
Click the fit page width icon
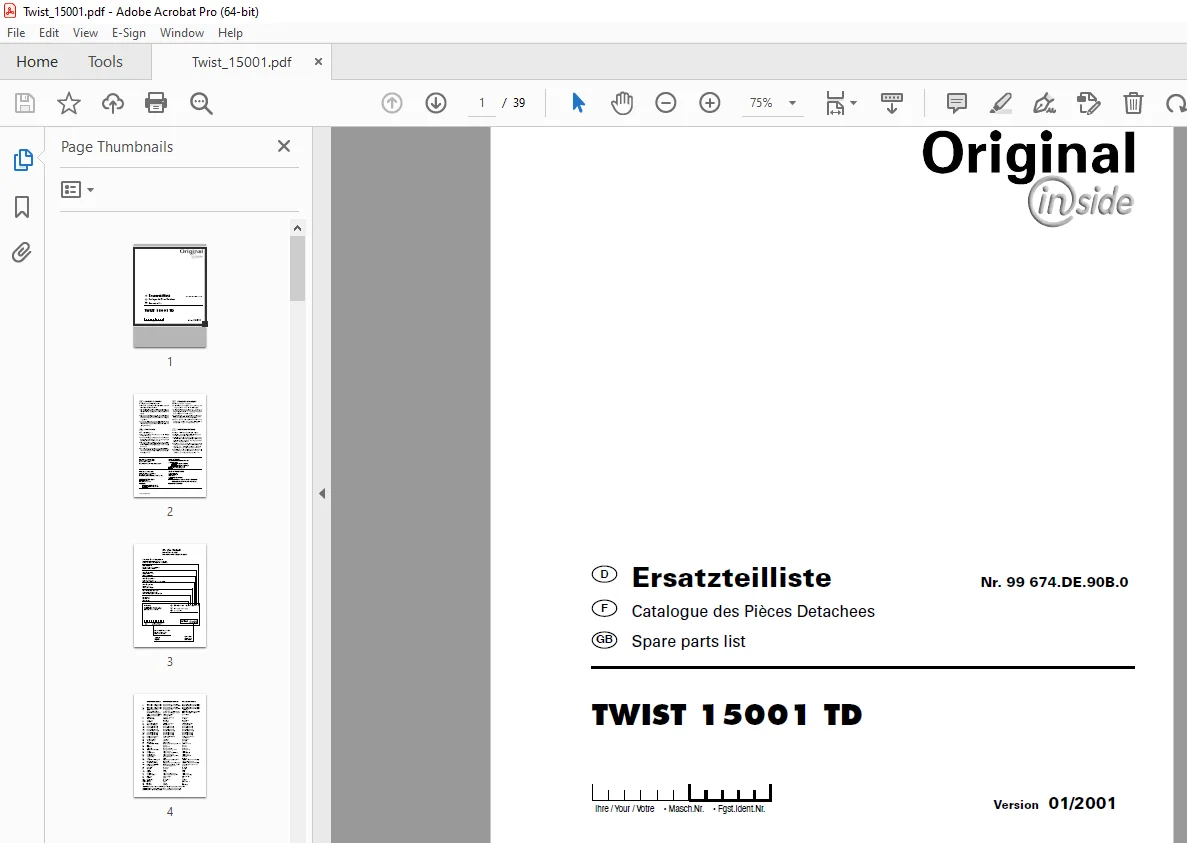(835, 103)
